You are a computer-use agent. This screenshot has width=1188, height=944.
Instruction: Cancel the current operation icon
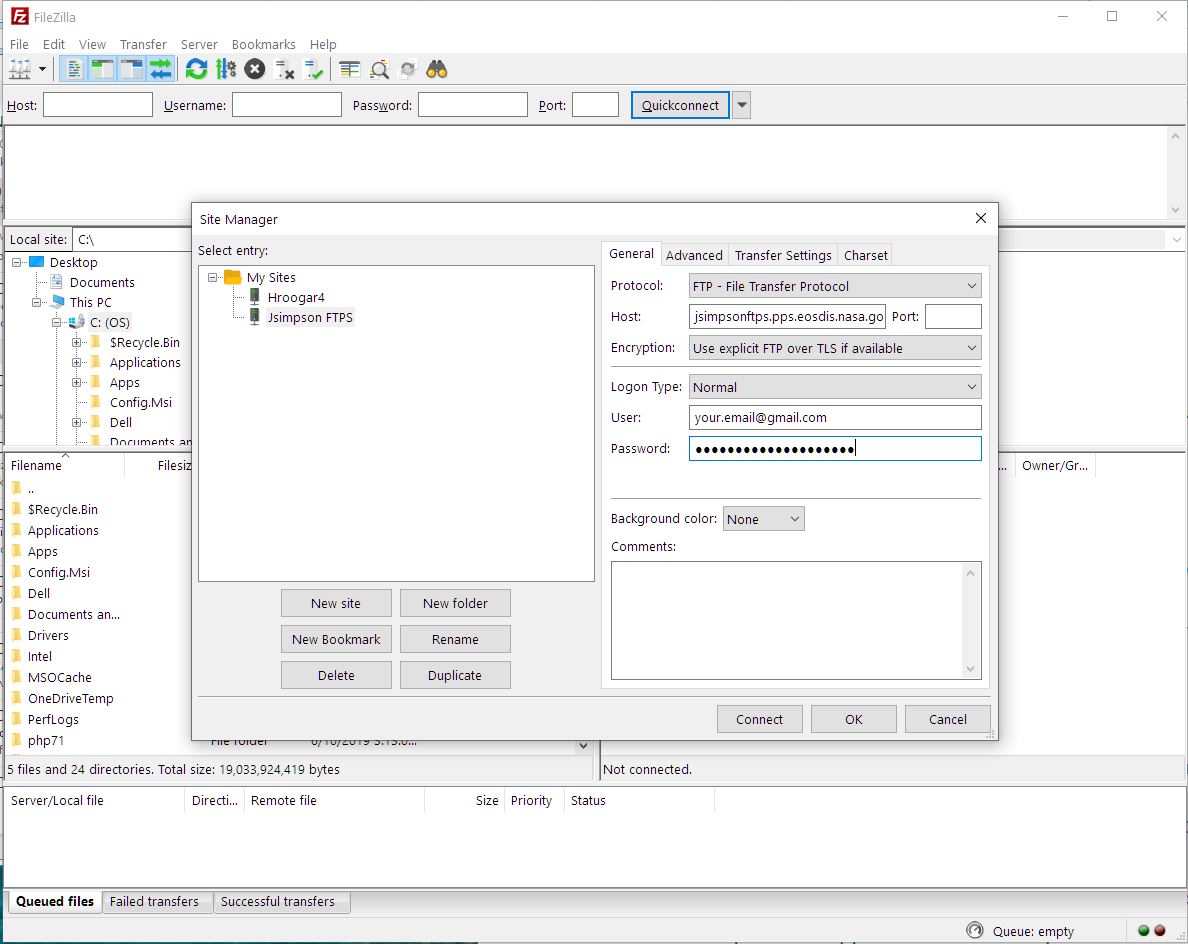click(255, 70)
